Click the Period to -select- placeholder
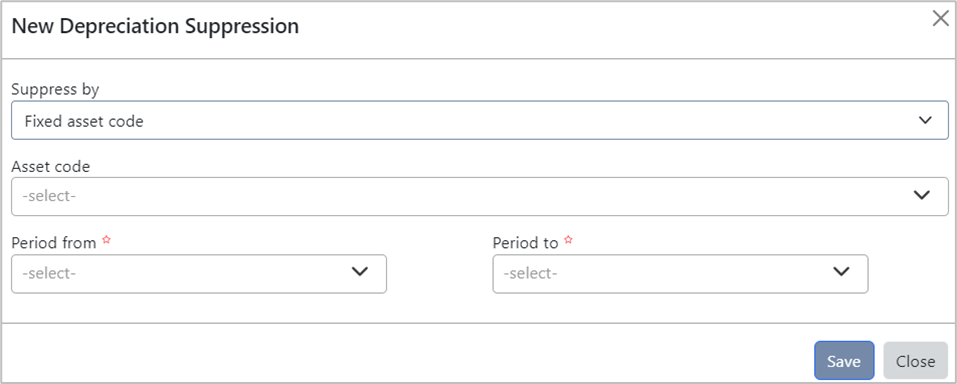 [x=530, y=274]
